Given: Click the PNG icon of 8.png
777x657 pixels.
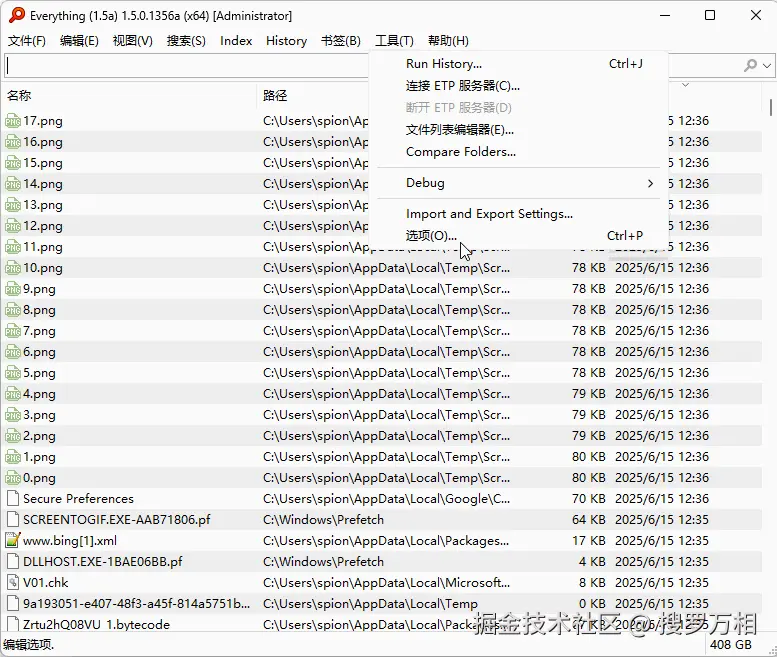Looking at the screenshot, I should [x=13, y=310].
